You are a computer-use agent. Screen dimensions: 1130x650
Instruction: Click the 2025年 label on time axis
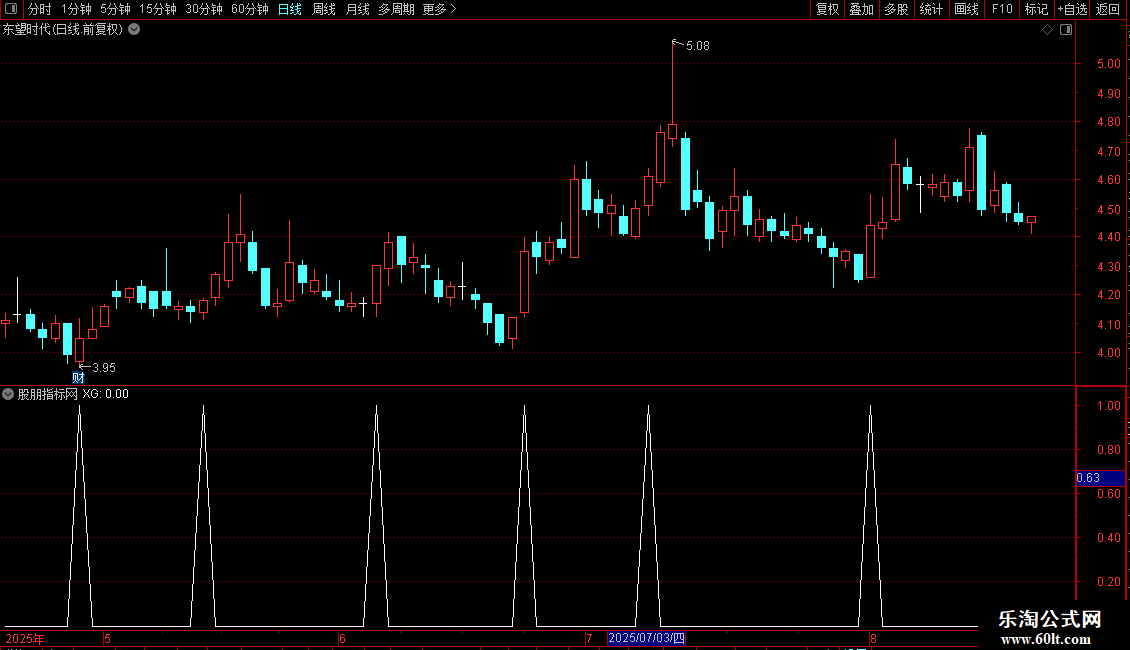pos(25,638)
